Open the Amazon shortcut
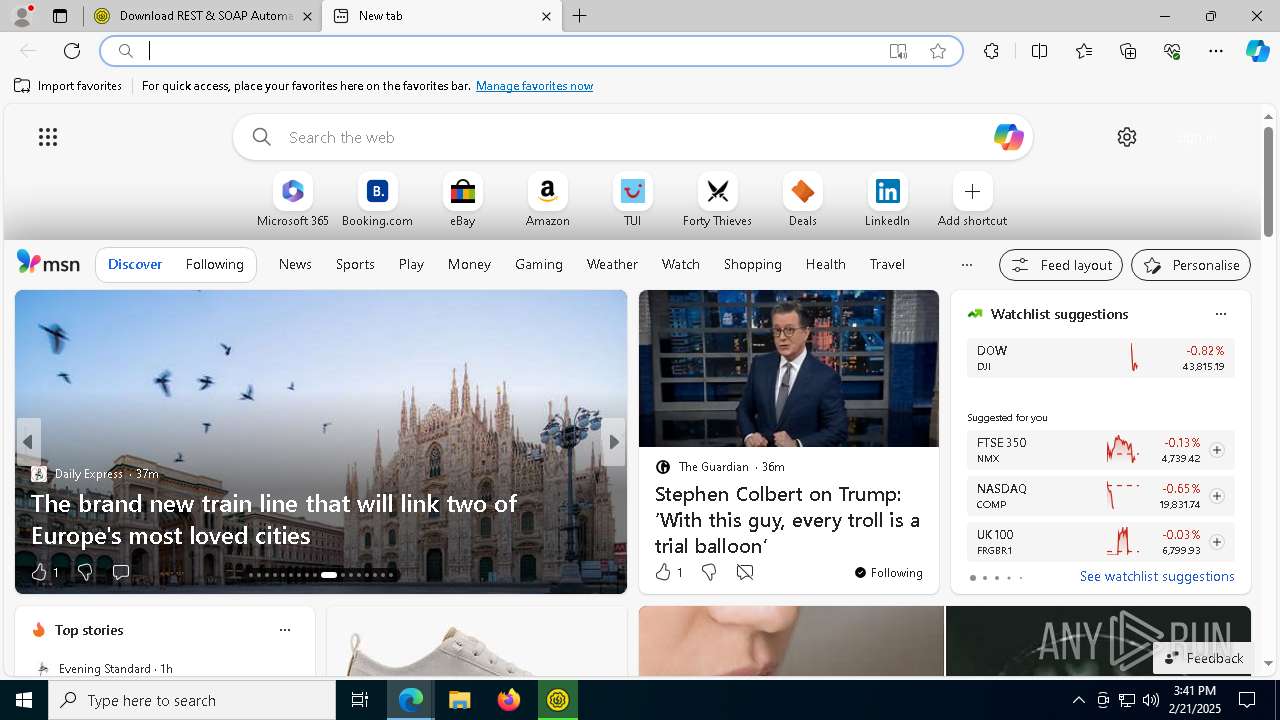The width and height of the screenshot is (1280, 720). coord(547,200)
